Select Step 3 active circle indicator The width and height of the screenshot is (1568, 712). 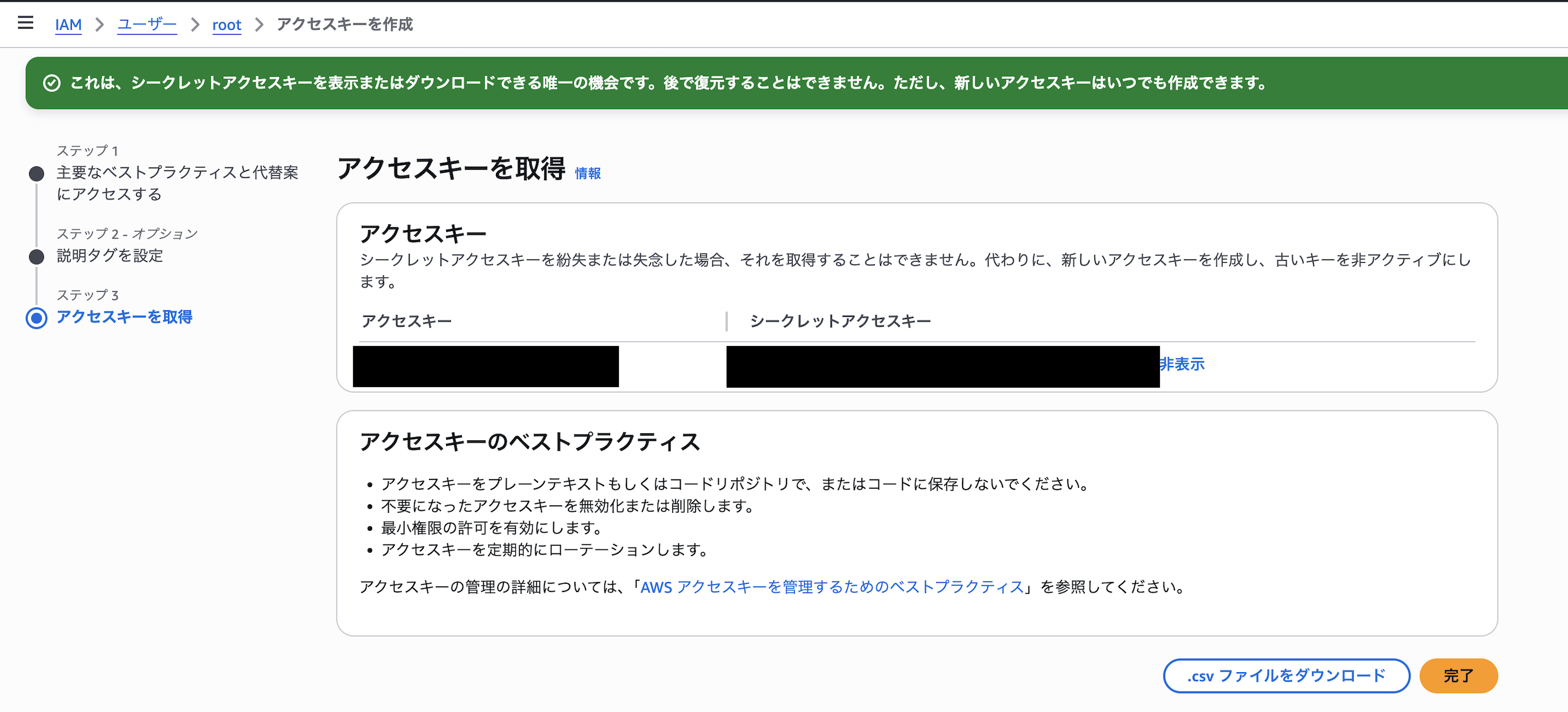coord(36,318)
